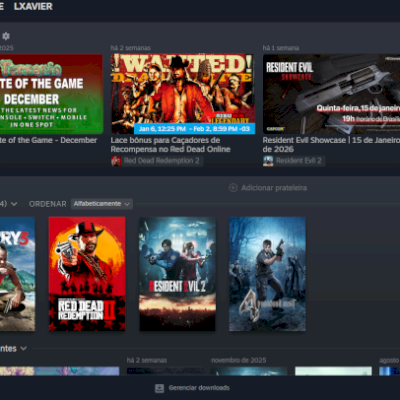The image size is (400, 400).
Task: Open the recent thumbnail under 'novembro de 2025'
Action: (249, 371)
